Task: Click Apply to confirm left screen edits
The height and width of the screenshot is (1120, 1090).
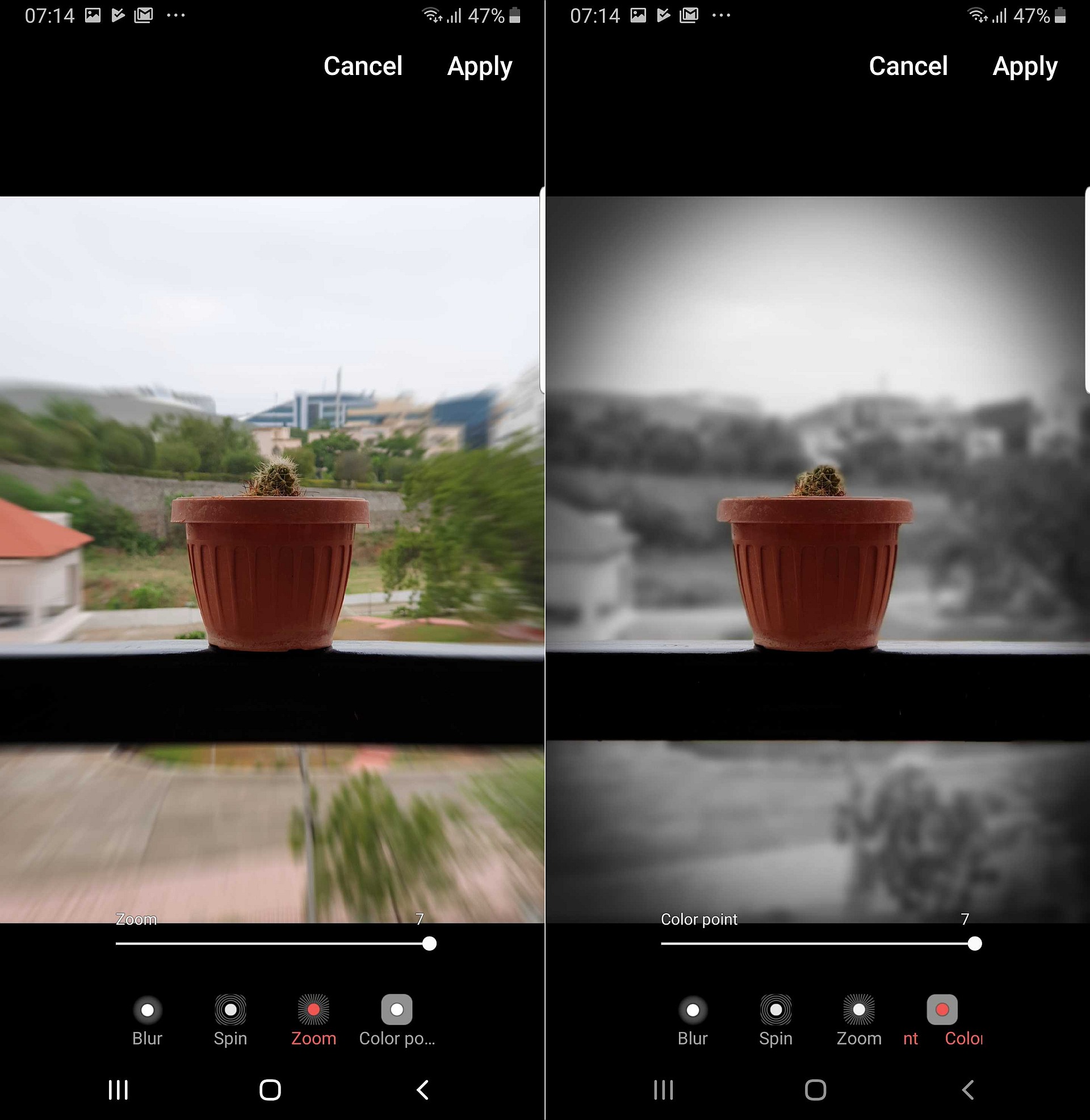Action: tap(480, 66)
